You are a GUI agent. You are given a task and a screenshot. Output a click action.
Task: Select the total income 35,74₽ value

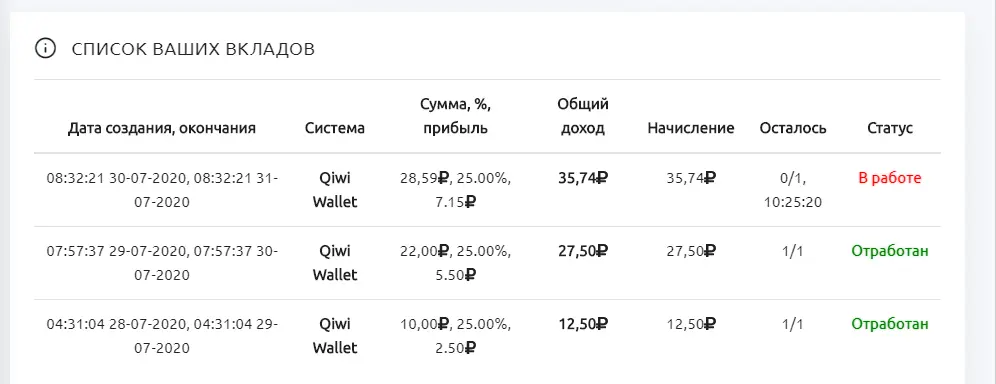pyautogui.click(x=583, y=178)
